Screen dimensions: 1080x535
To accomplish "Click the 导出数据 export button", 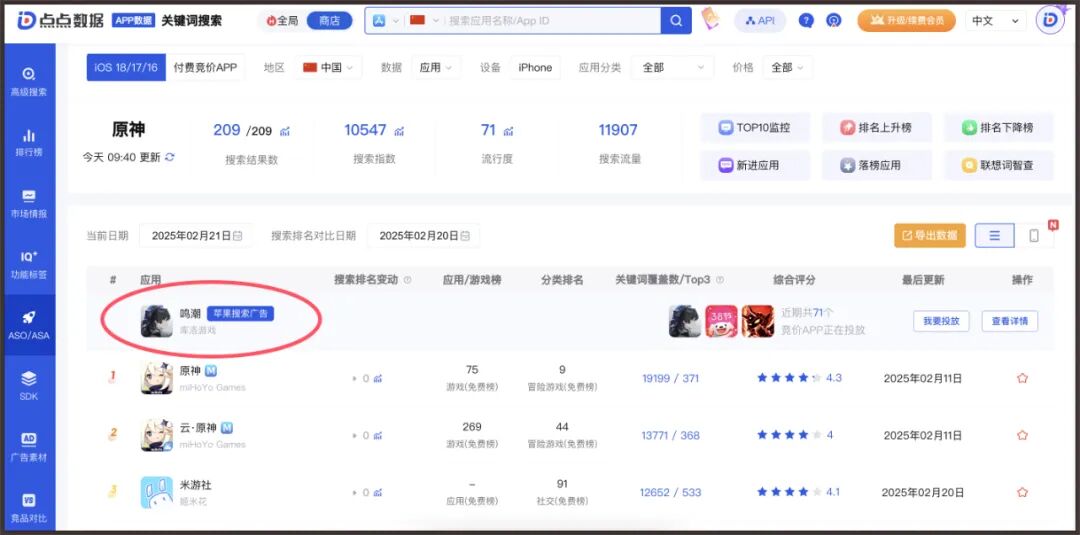I will 930,235.
